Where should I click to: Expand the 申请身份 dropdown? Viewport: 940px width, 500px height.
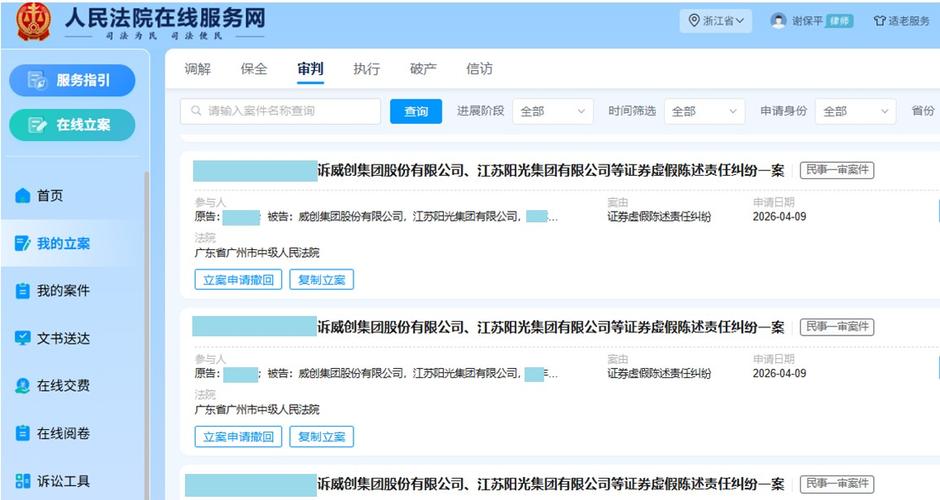[x=855, y=111]
